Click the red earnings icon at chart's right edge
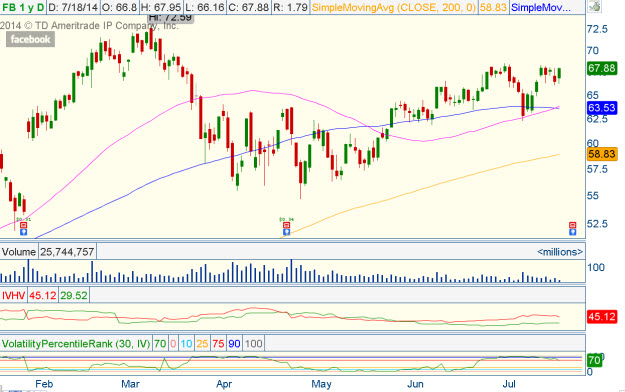This screenshot has width=625, height=392. tap(572, 225)
